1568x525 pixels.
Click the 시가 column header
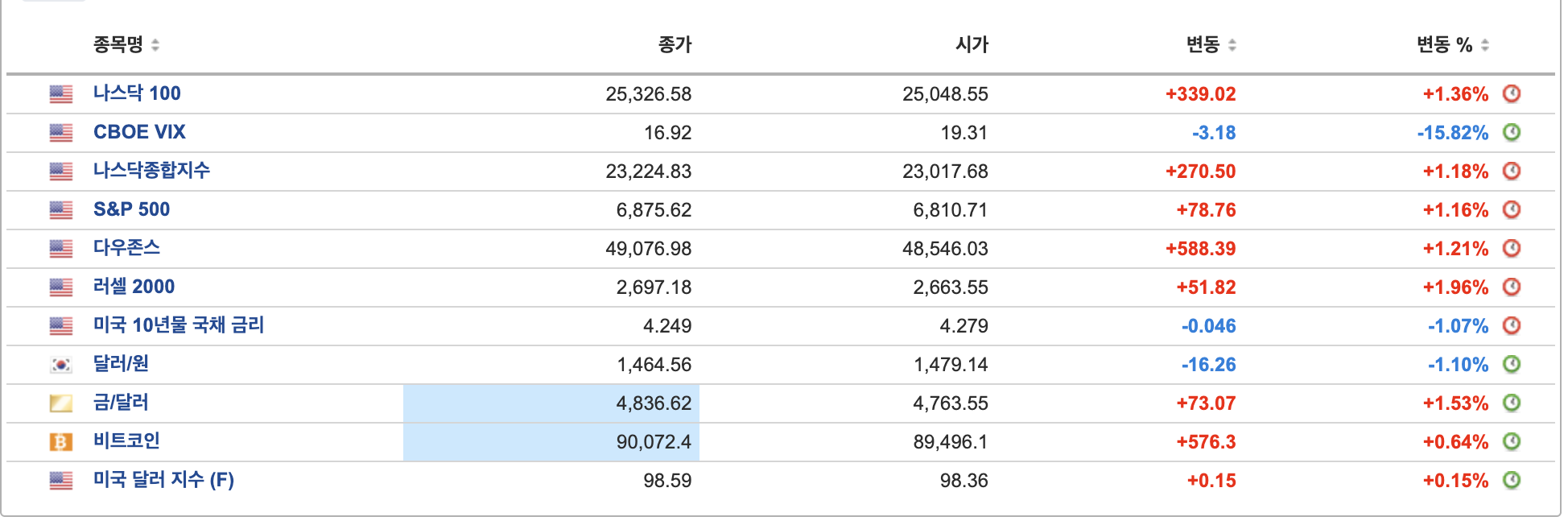(972, 45)
